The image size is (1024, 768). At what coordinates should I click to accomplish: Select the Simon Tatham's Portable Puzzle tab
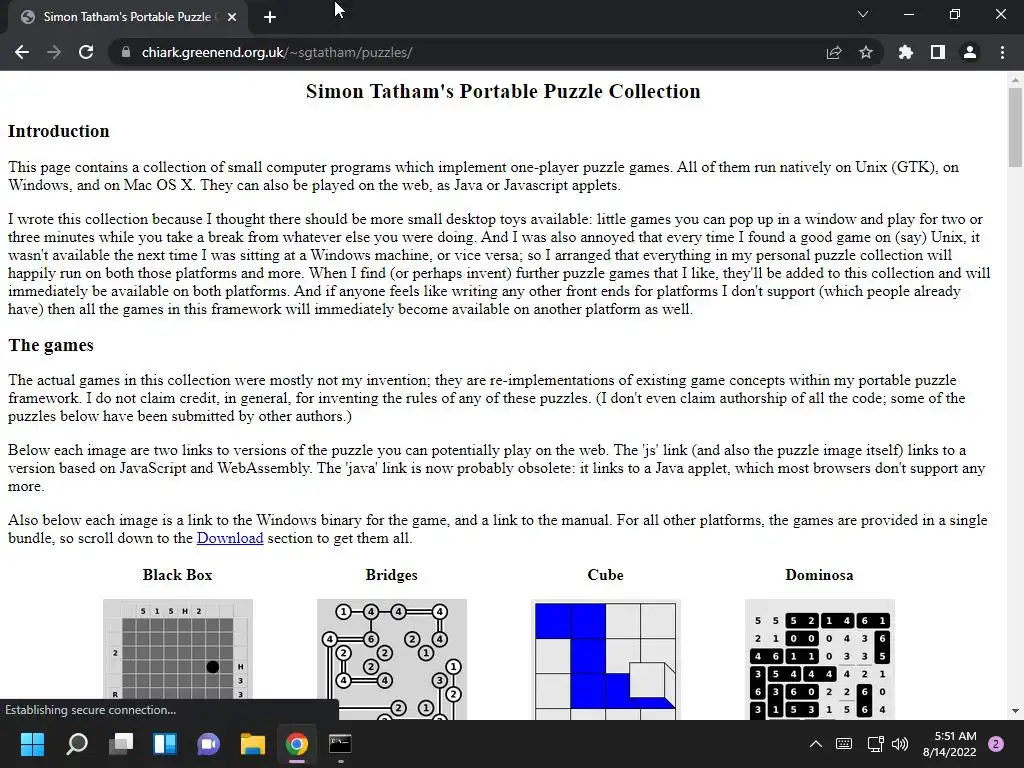pos(127,17)
